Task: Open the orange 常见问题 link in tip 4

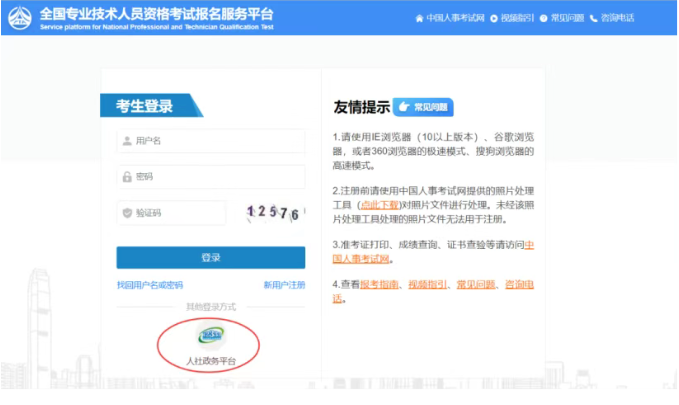Action: pyautogui.click(x=476, y=284)
